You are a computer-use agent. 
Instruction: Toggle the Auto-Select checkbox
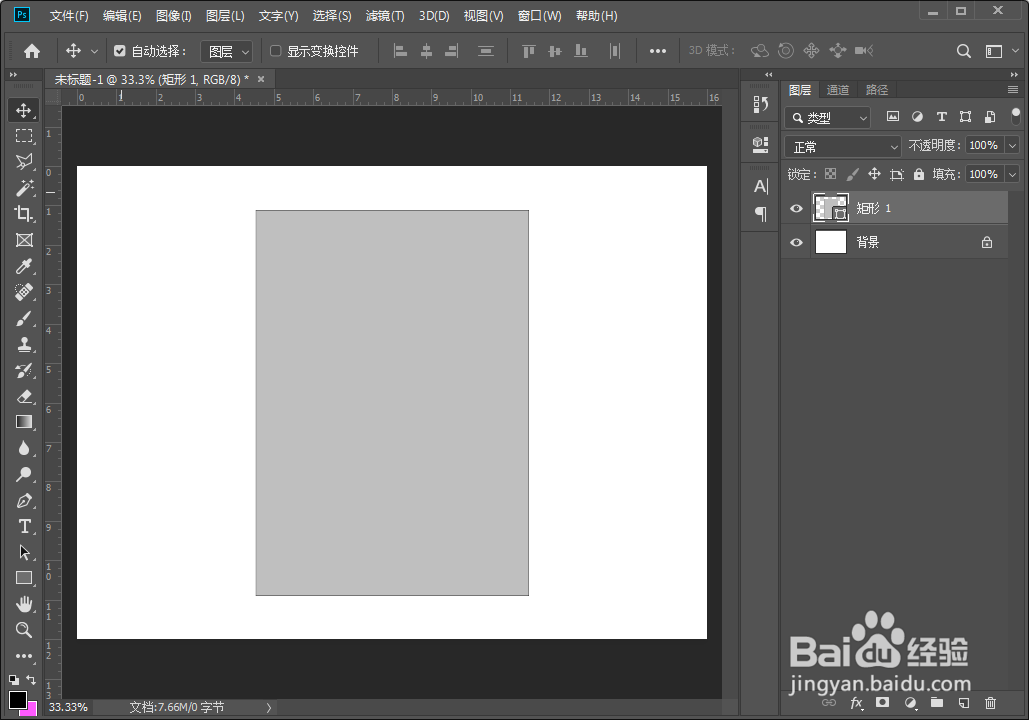click(x=119, y=51)
